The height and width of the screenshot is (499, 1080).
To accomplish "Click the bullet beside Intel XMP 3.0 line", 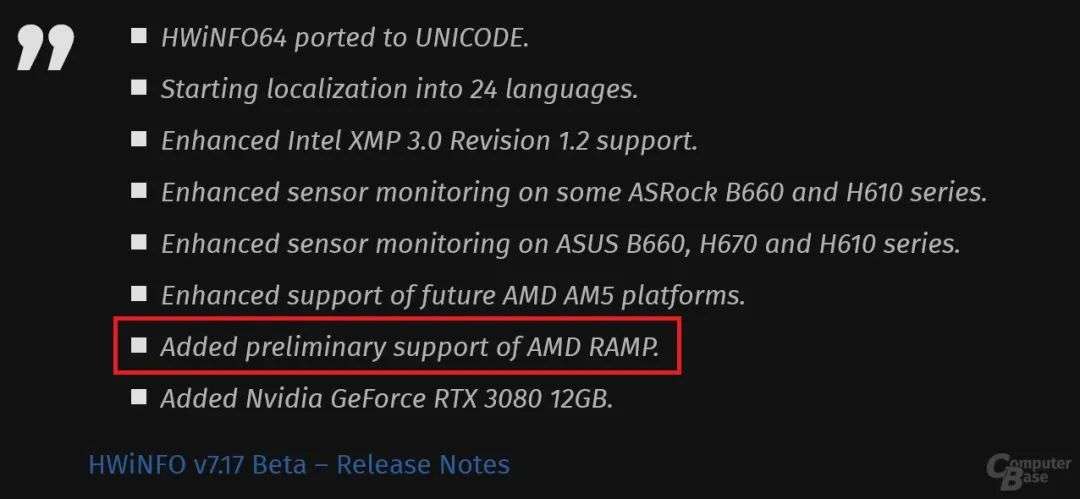I will click(139, 140).
